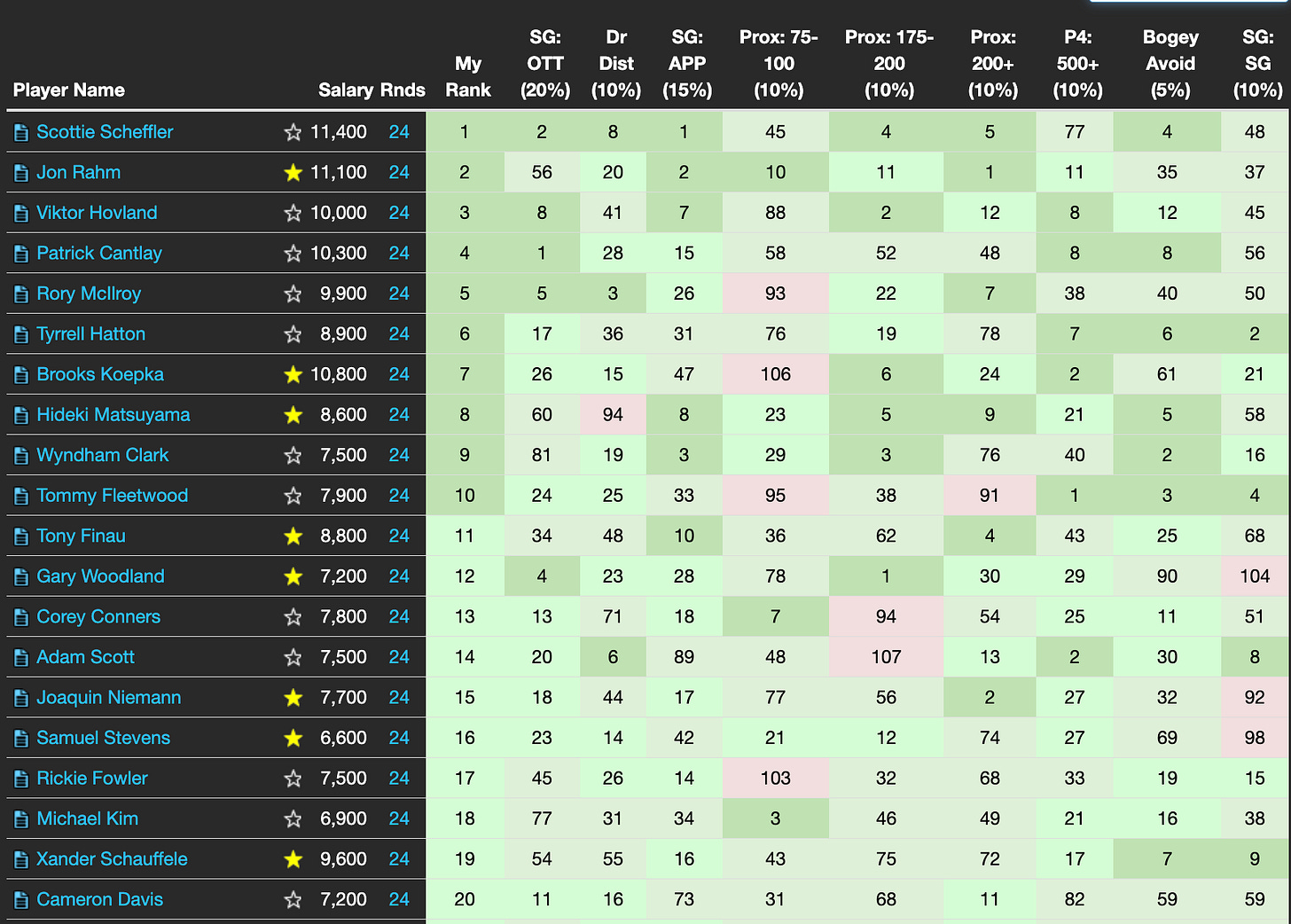1291x924 pixels.
Task: Open Samuel Stevens' document icon
Action: pos(21,739)
